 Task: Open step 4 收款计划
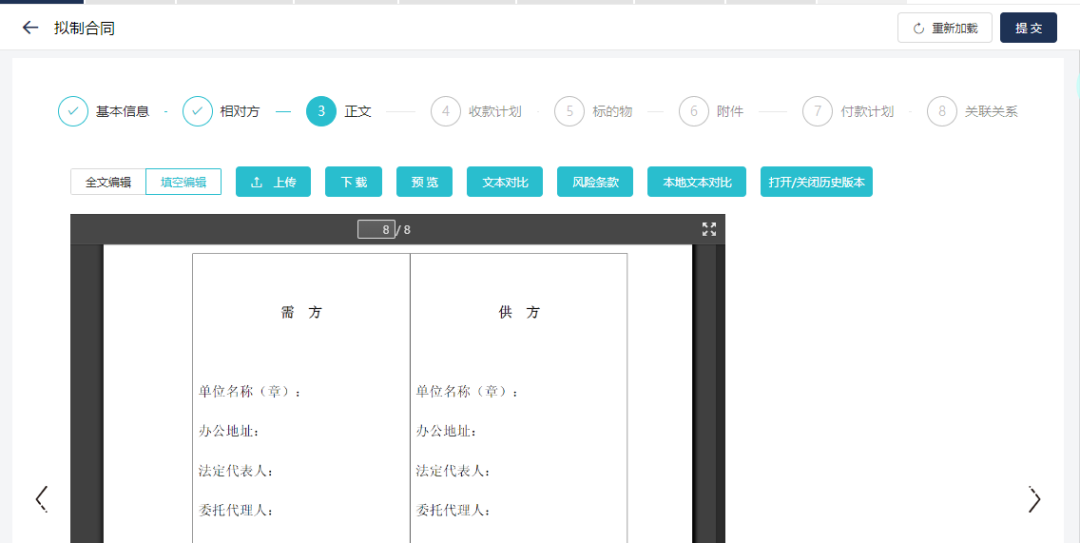coord(446,111)
